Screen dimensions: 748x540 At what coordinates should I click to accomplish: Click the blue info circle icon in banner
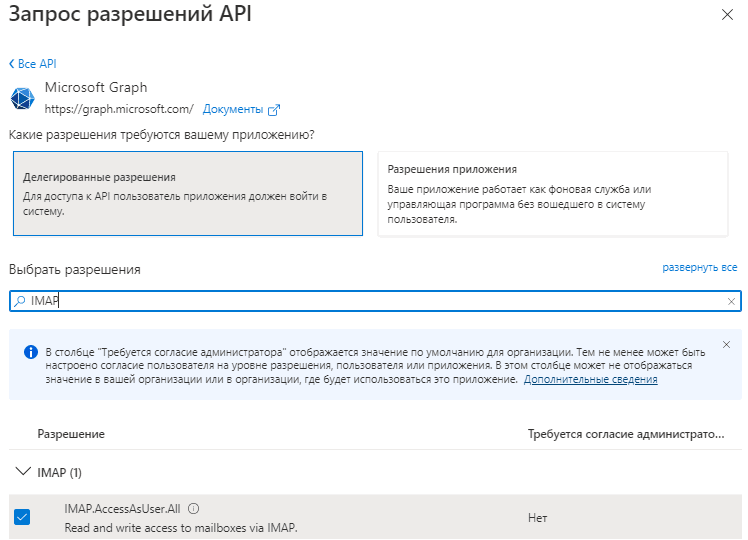pos(31,352)
